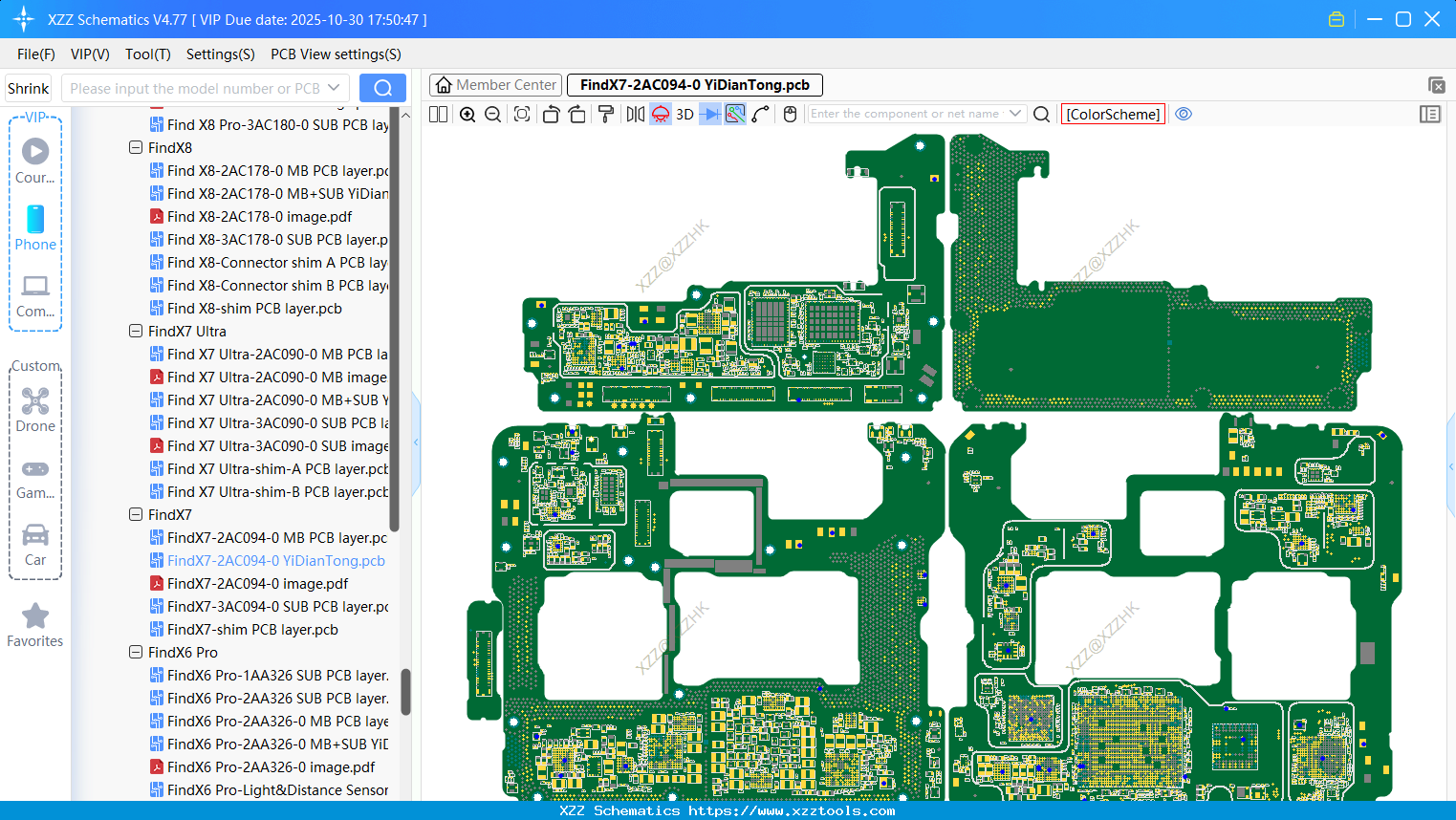Switch to the FindX7-2AC094-0 YiDianTong.pcb tab
1456x820 pixels.
tap(694, 84)
